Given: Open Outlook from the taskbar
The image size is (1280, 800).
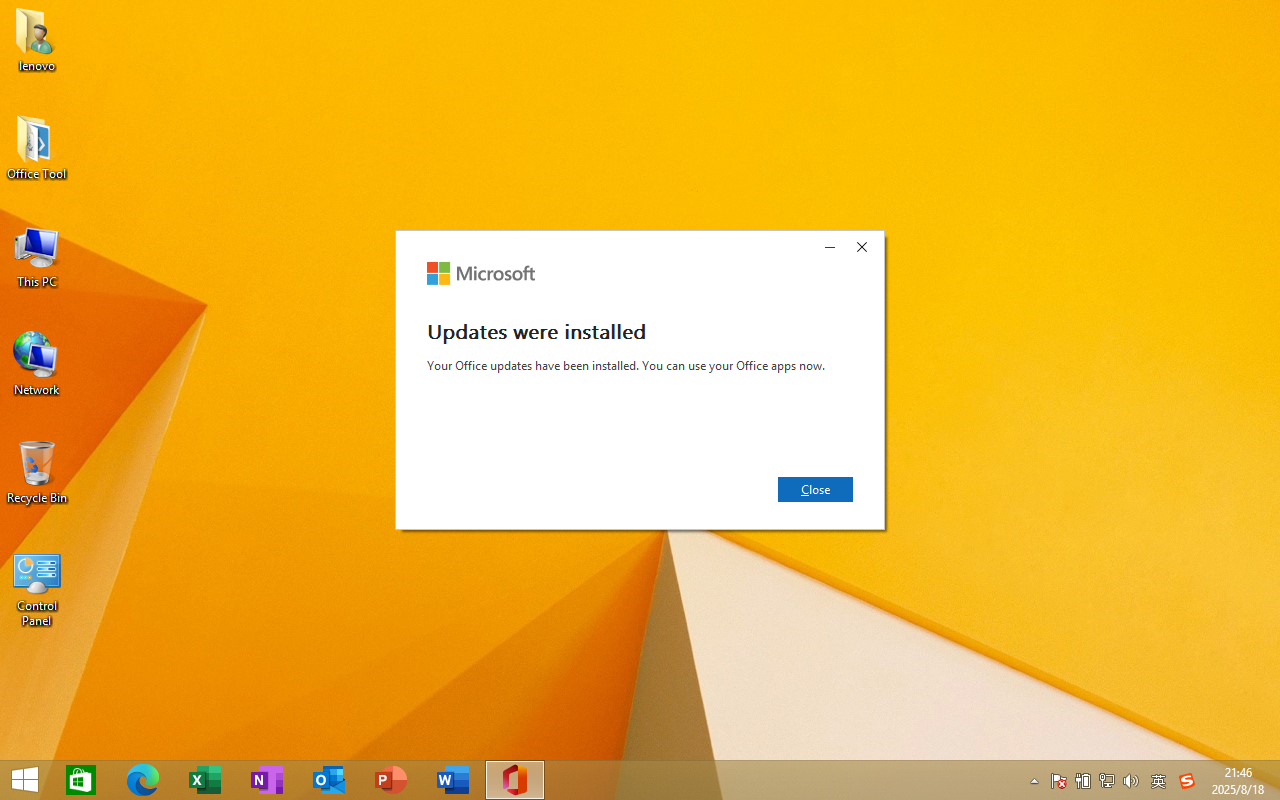Looking at the screenshot, I should (x=329, y=780).
